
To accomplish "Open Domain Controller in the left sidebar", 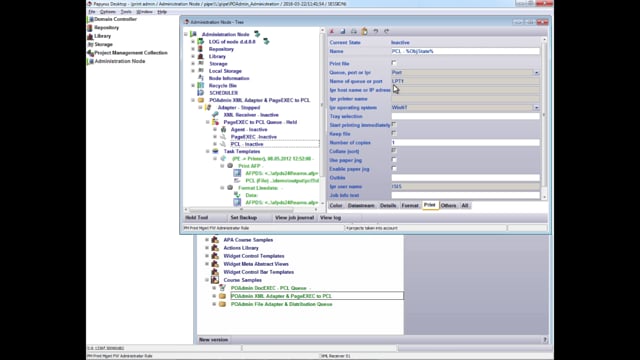I will (x=116, y=19).
